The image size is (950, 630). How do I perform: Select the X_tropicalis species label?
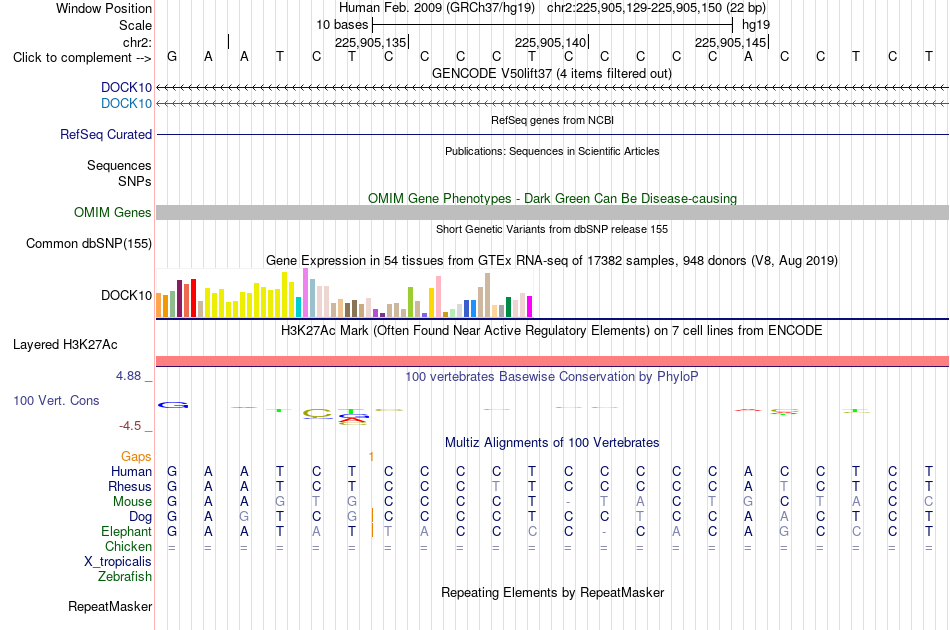118,562
